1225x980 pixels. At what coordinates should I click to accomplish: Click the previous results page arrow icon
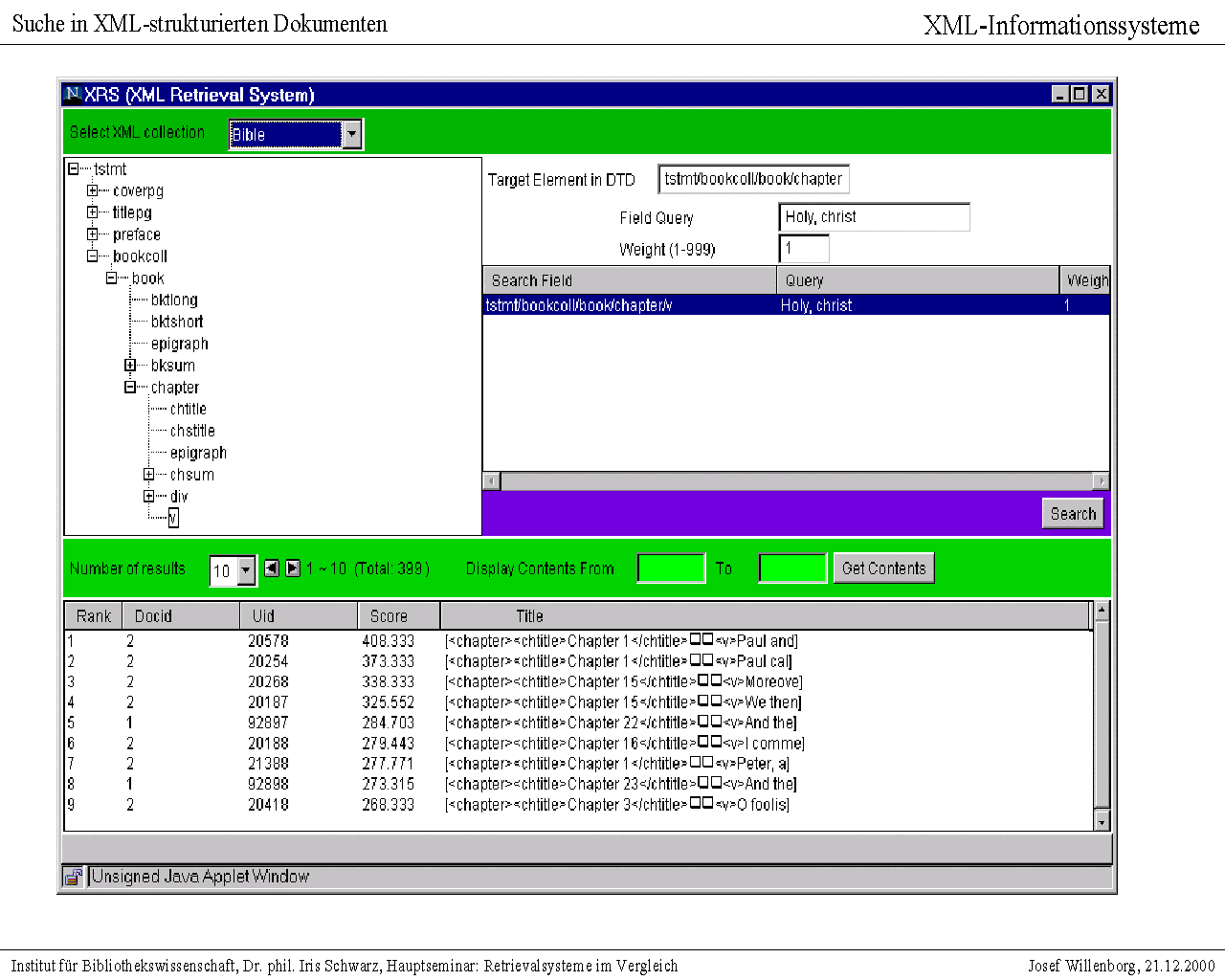tap(272, 568)
